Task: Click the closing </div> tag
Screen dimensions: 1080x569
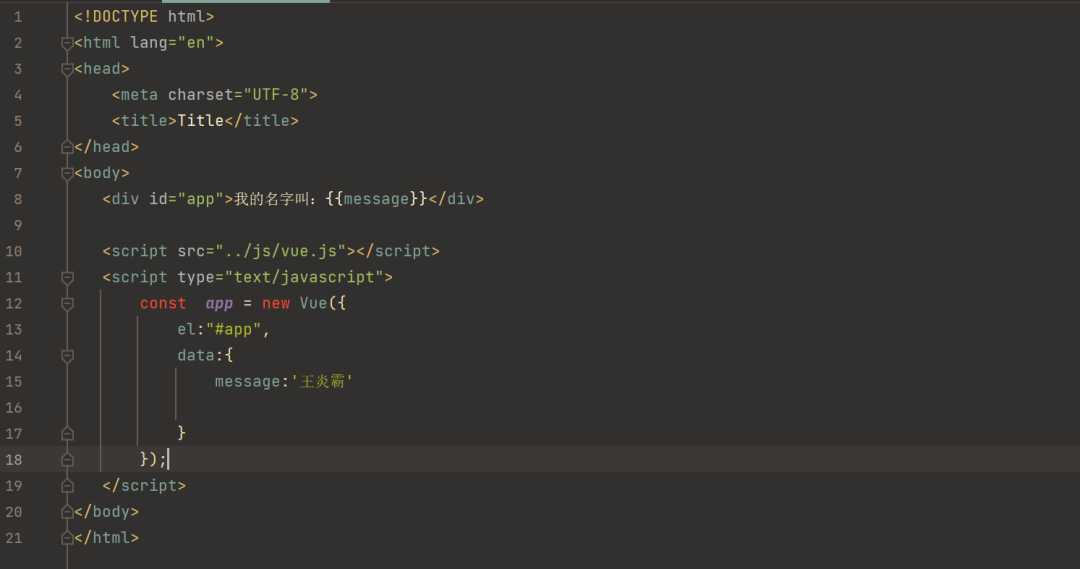Action: pyautogui.click(x=456, y=199)
